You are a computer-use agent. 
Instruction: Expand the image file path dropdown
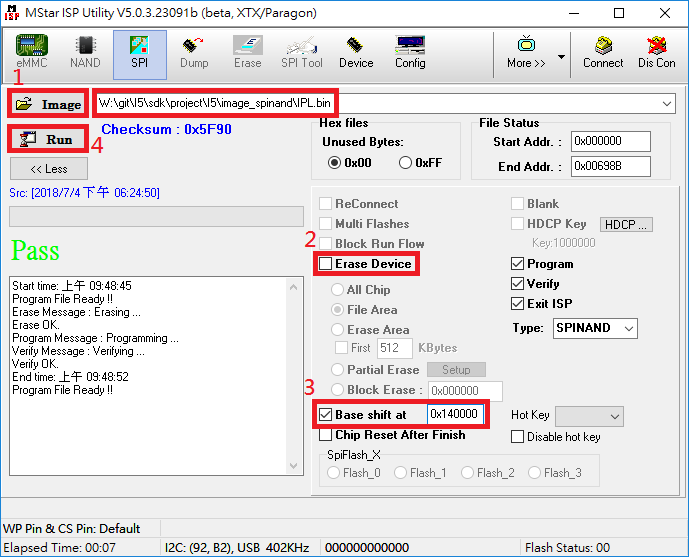pos(667,104)
